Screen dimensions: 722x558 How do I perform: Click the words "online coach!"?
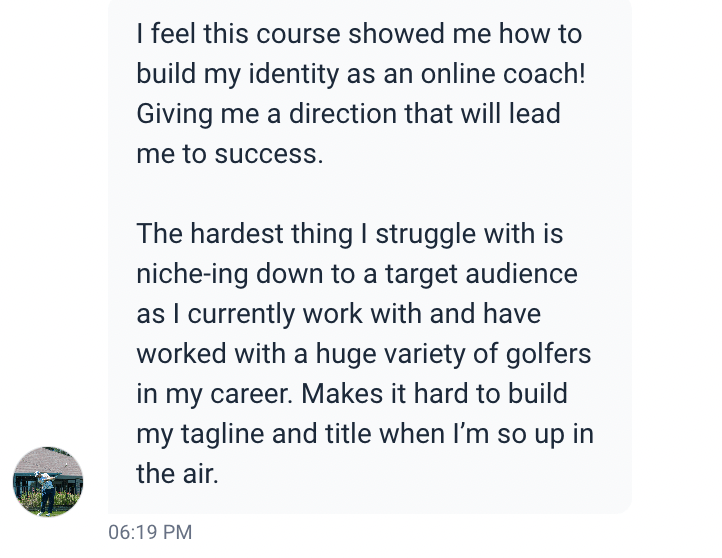(503, 74)
